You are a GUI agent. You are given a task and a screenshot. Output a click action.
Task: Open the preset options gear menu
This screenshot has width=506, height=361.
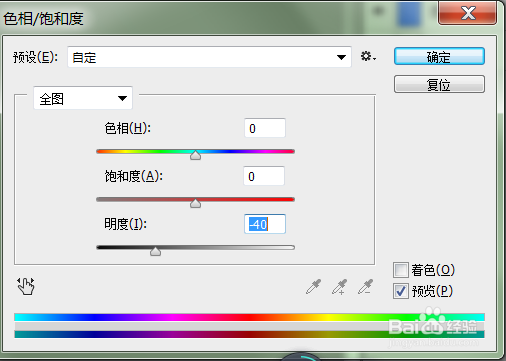tap(368, 56)
